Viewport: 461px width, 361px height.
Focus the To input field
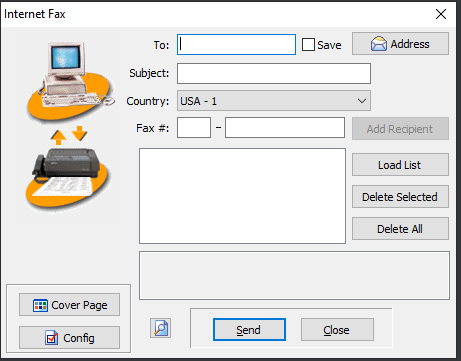(x=236, y=44)
